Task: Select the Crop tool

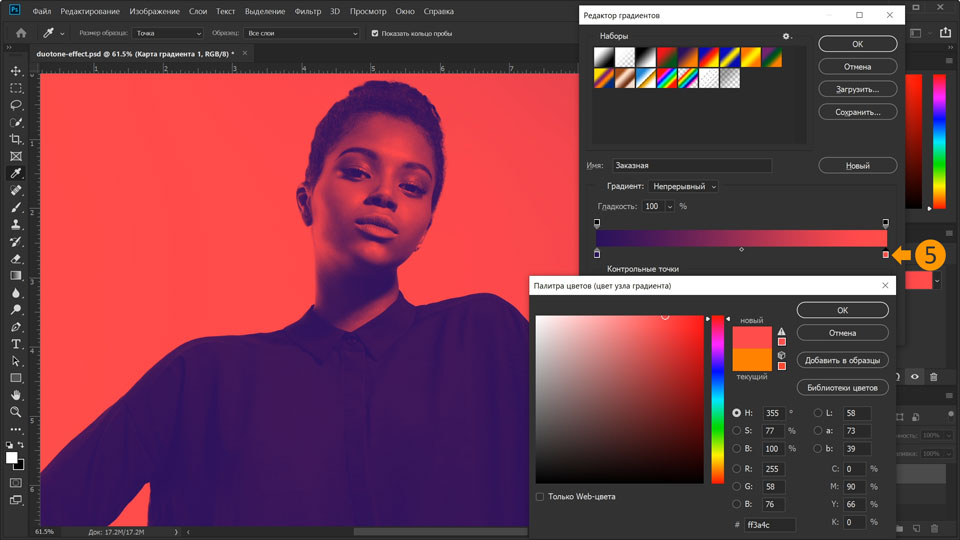Action: (16, 140)
